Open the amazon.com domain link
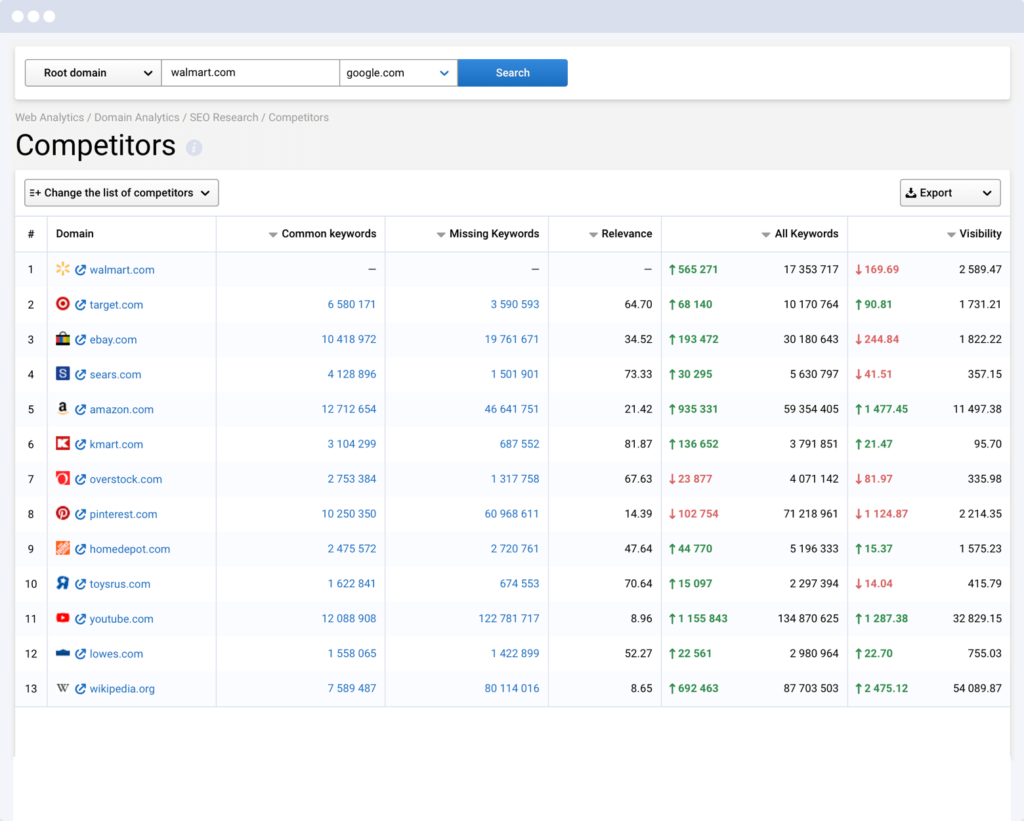1024x821 pixels. 121,410
